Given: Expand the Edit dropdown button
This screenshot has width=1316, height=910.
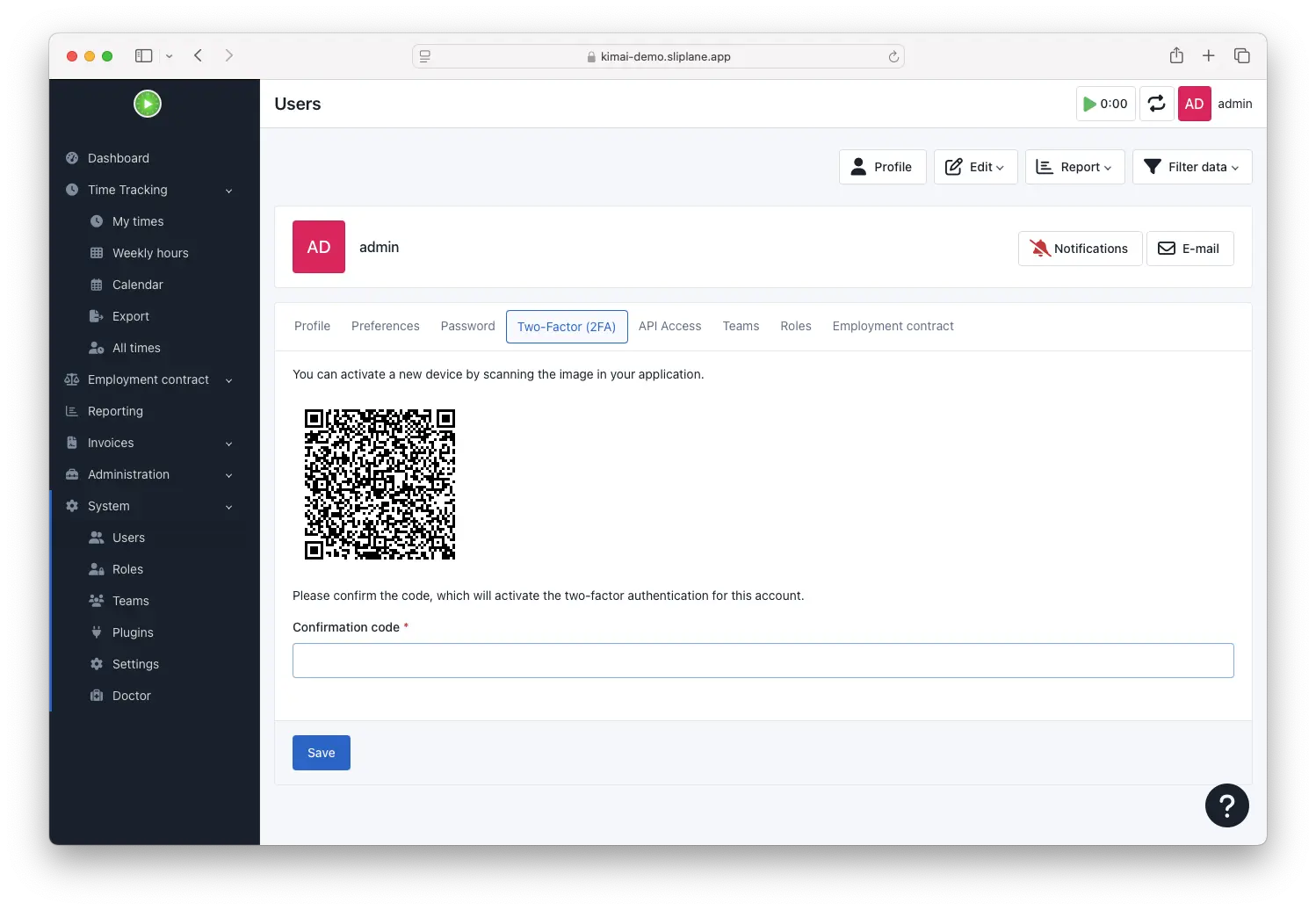Looking at the screenshot, I should tap(975, 167).
